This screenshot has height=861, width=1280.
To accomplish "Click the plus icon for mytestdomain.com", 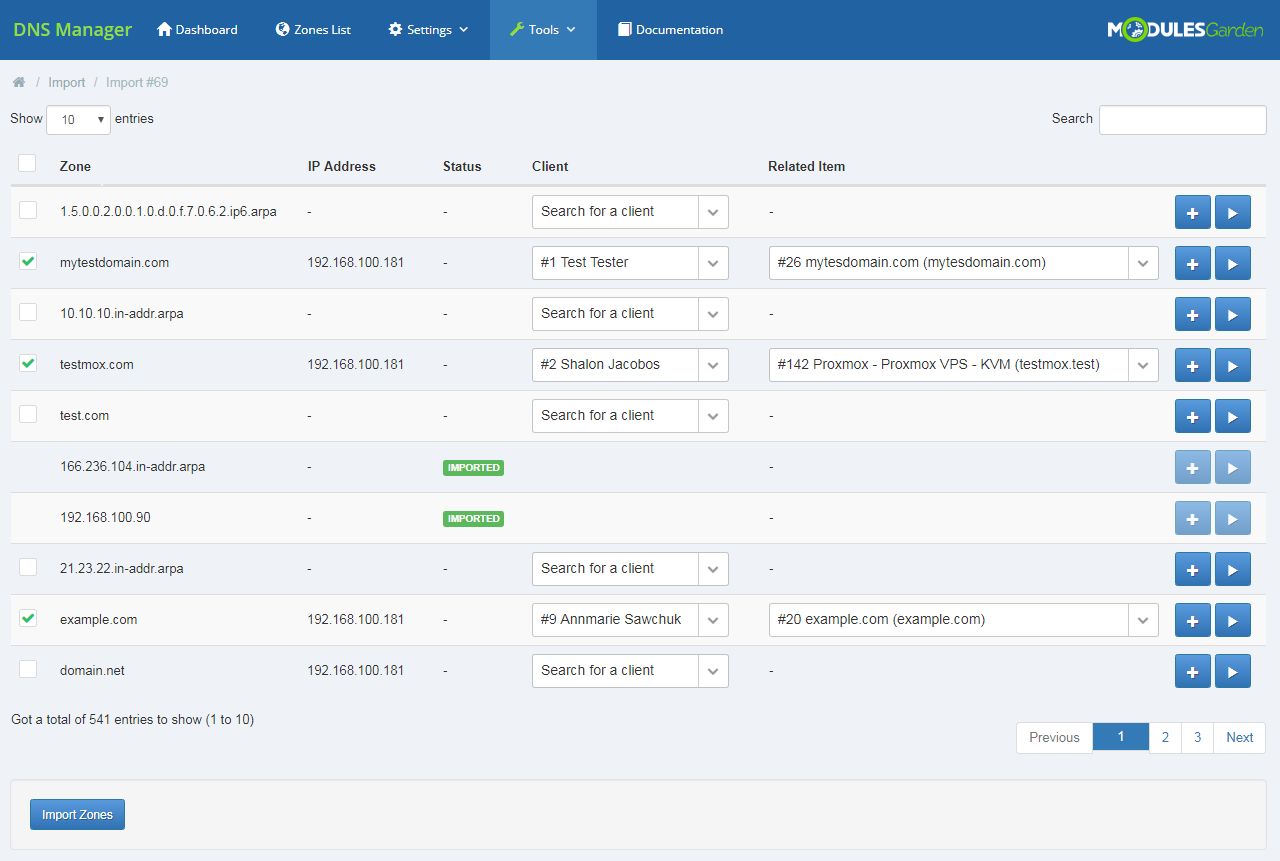I will click(x=1192, y=263).
